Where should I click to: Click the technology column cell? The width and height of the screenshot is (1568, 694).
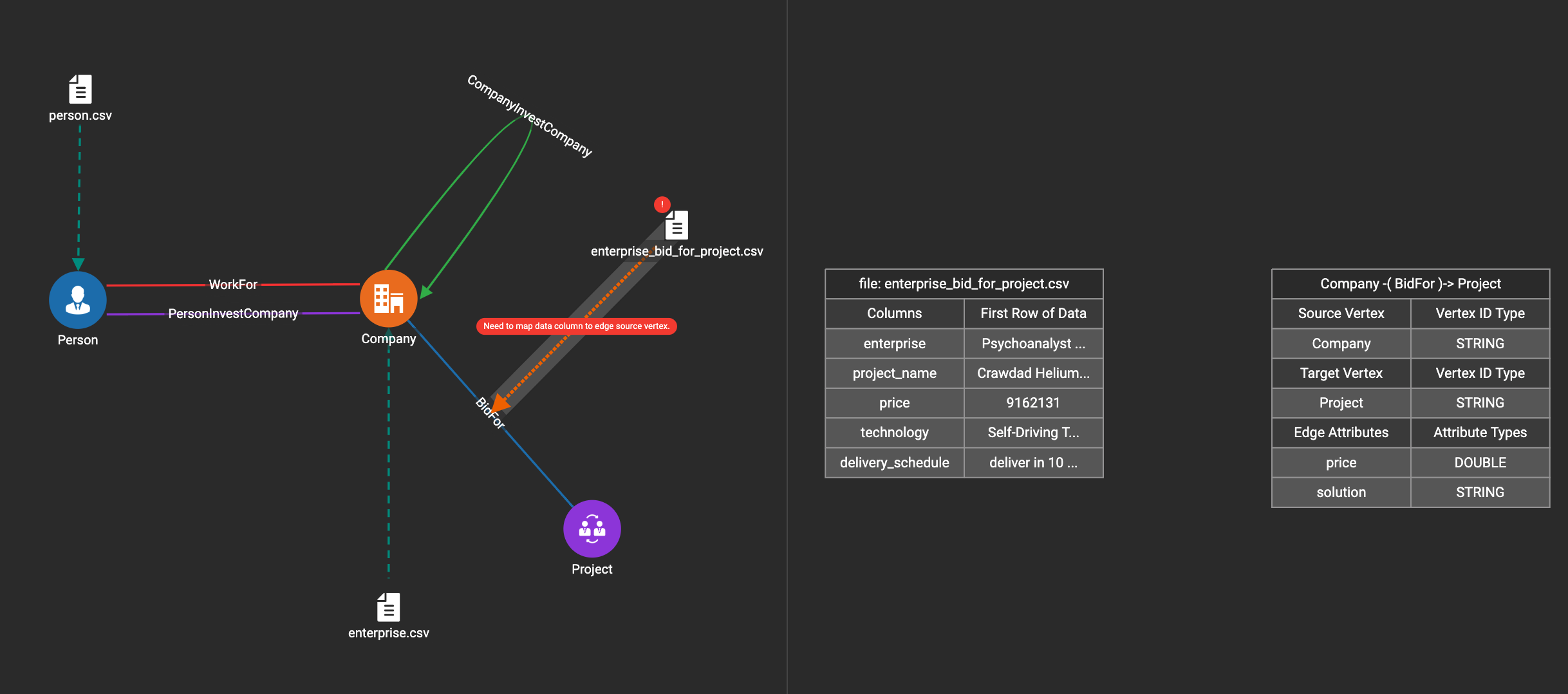(x=894, y=433)
